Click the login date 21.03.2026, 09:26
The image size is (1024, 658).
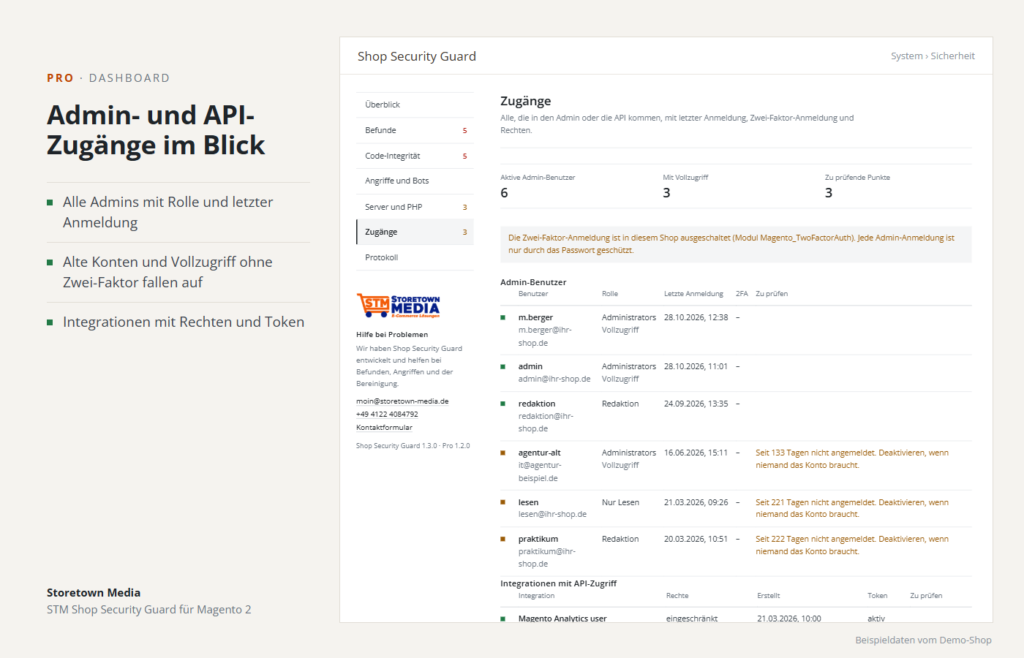696,503
